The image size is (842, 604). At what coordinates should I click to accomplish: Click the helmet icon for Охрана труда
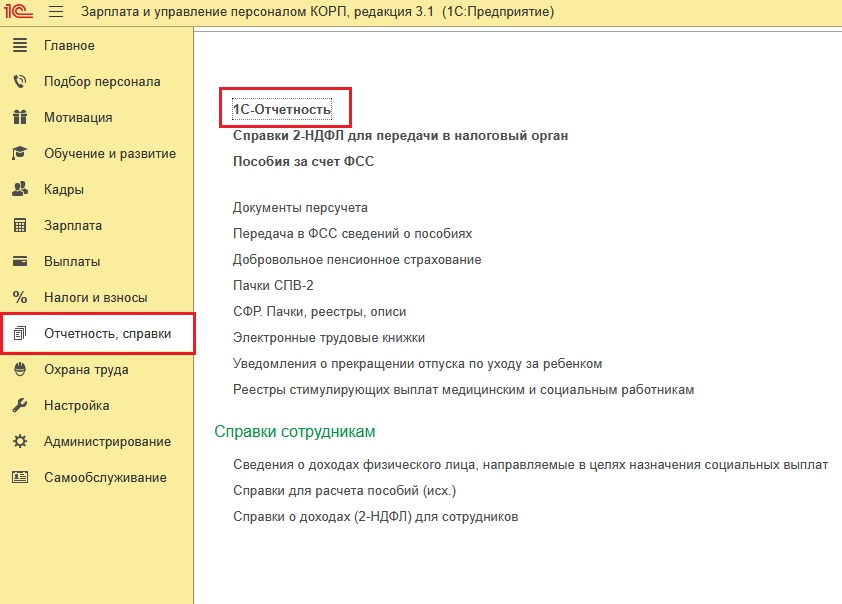coord(19,370)
